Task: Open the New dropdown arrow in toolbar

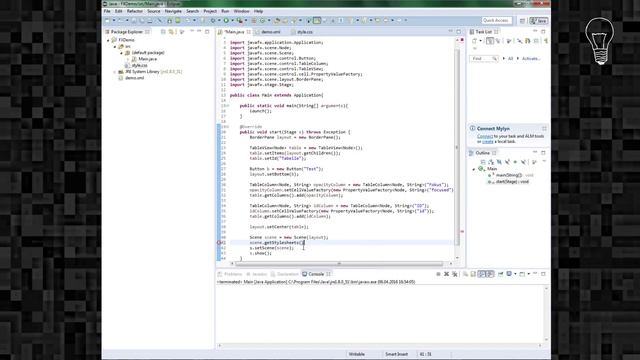Action: pos(114,20)
